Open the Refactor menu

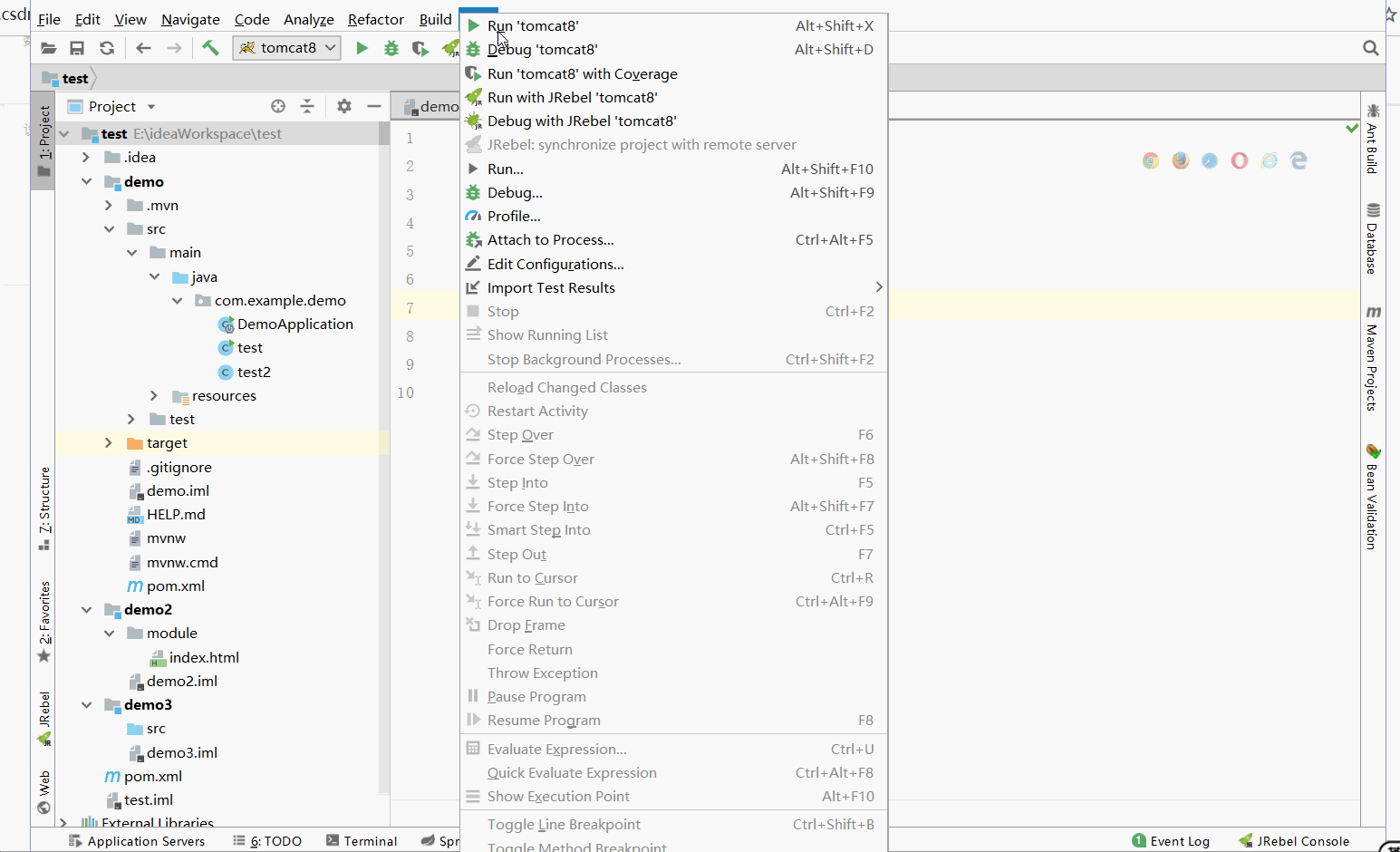click(x=375, y=19)
